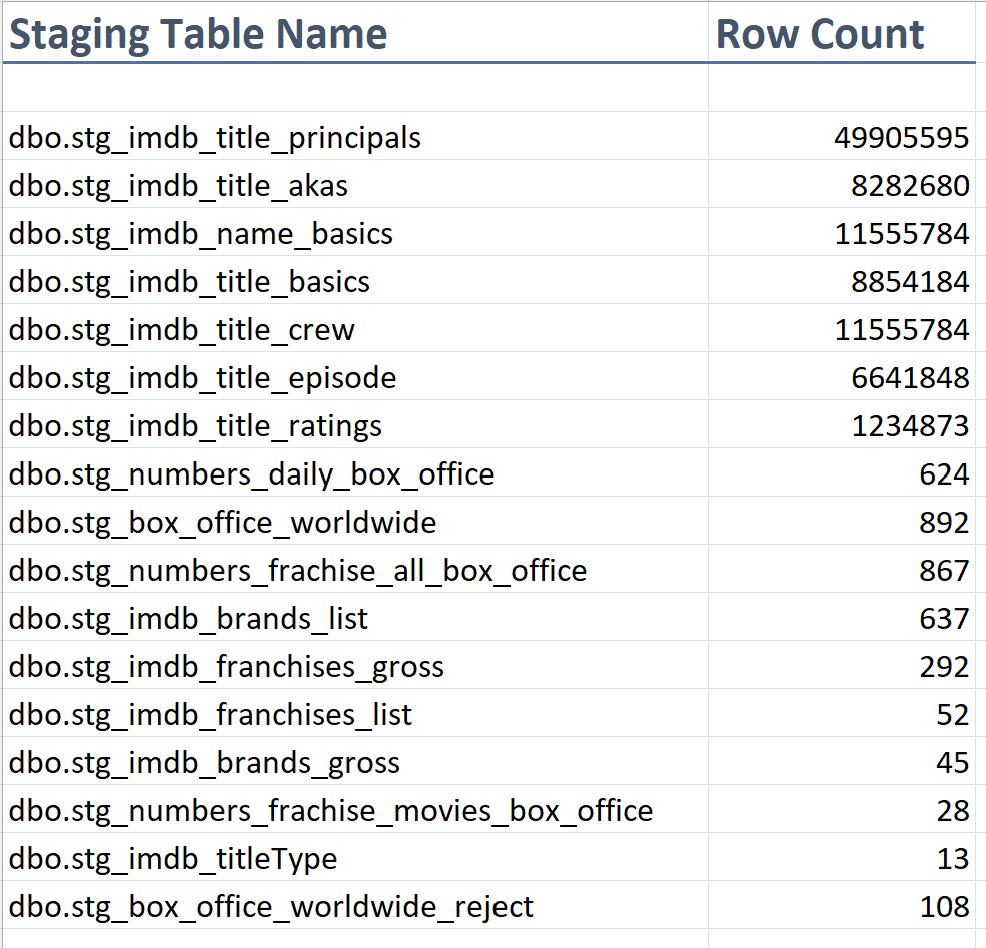Click the cell dbo.stg_imdb_brands_gross
The width and height of the screenshot is (986, 948).
click(355, 761)
